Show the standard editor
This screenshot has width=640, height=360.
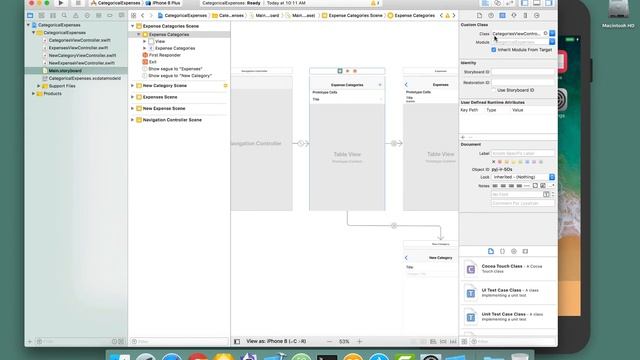point(485,3)
